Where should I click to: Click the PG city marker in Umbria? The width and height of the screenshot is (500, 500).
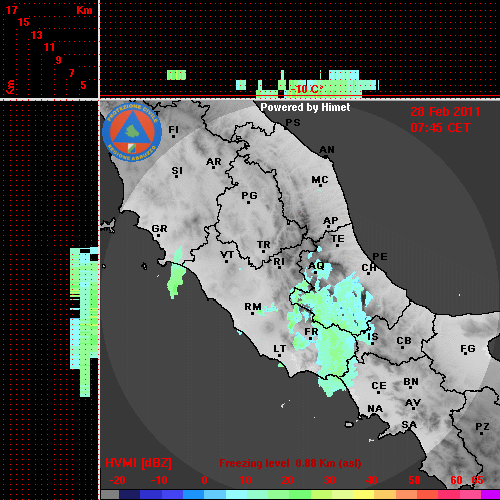point(249,197)
